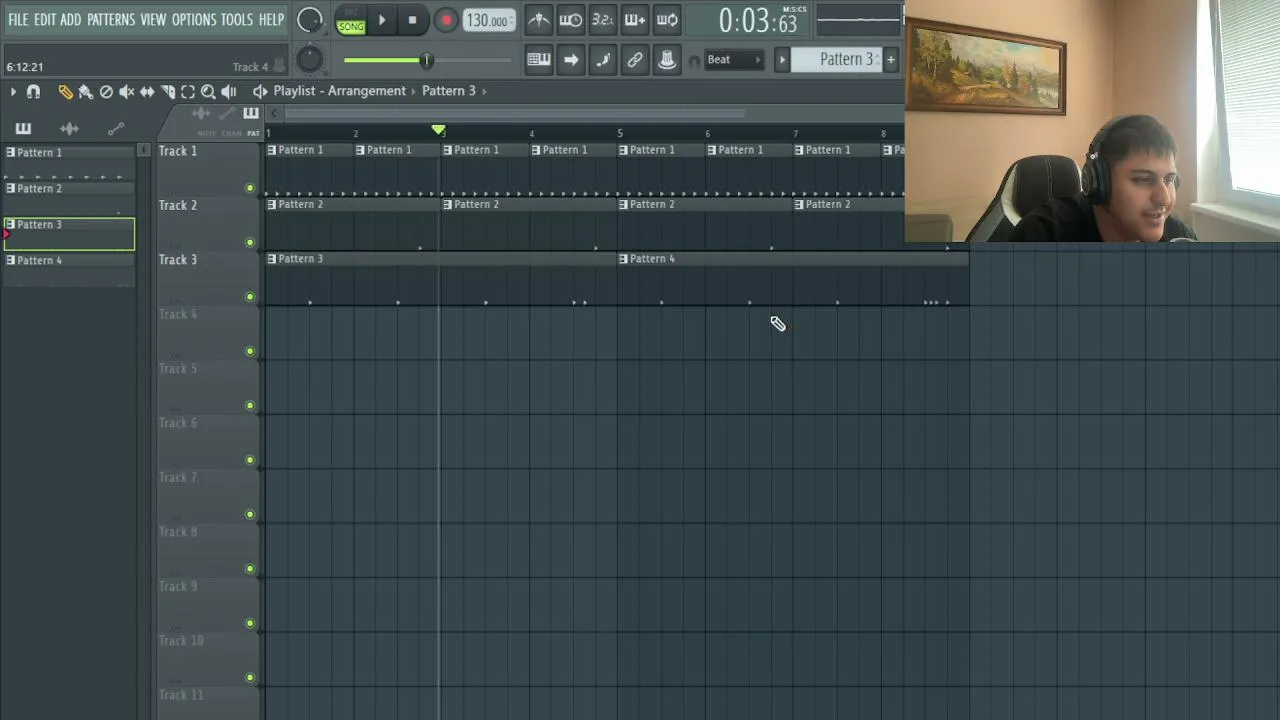The height and width of the screenshot is (720, 1280).
Task: Open the ADD menu
Action: tap(70, 20)
